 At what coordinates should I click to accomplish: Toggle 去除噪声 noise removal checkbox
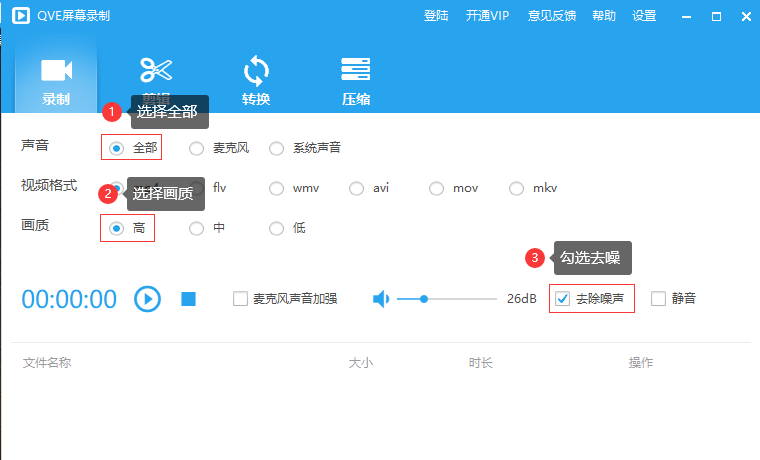tap(562, 299)
